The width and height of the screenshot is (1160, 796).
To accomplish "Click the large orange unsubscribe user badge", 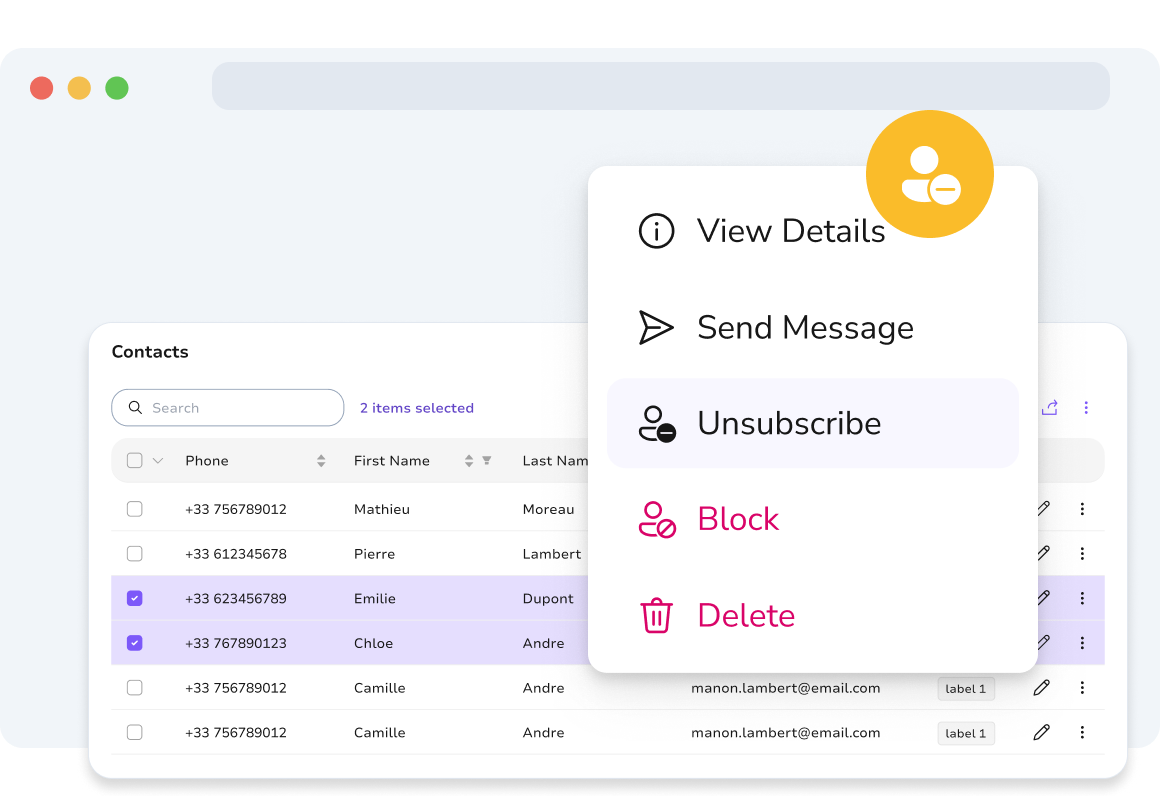I will [x=929, y=174].
